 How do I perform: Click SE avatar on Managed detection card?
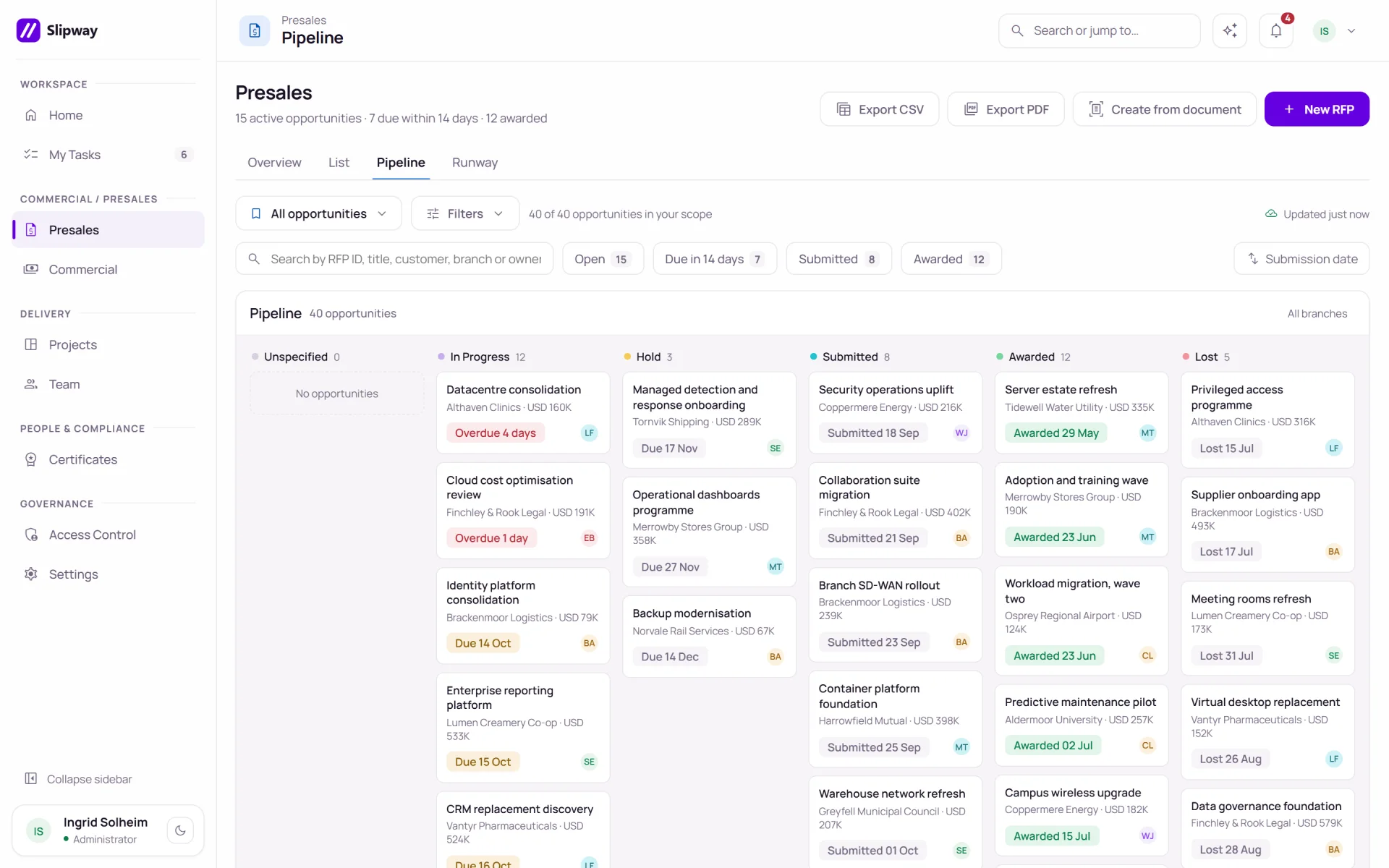click(776, 448)
